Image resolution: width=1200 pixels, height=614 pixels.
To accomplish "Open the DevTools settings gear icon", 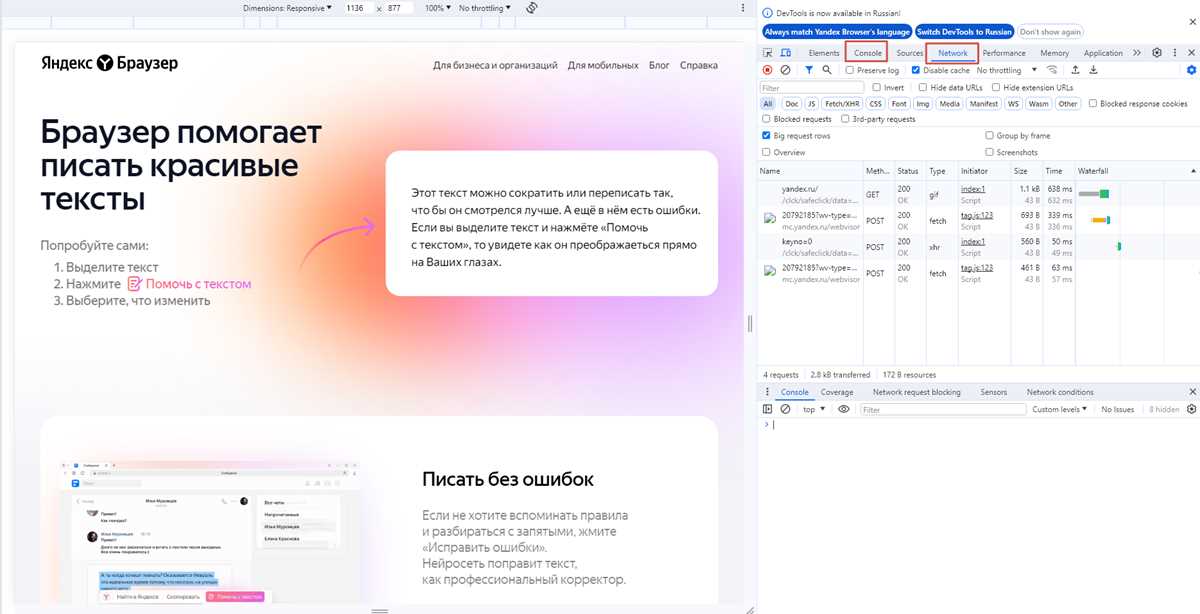I will click(1157, 53).
